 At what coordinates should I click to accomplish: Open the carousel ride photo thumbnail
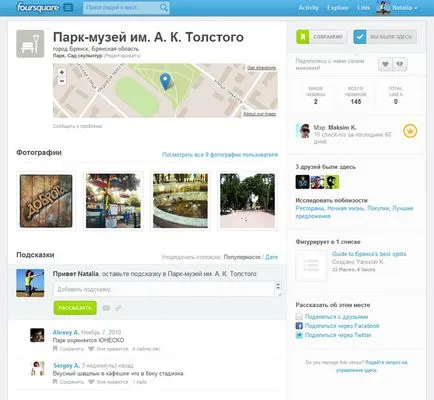point(113,201)
